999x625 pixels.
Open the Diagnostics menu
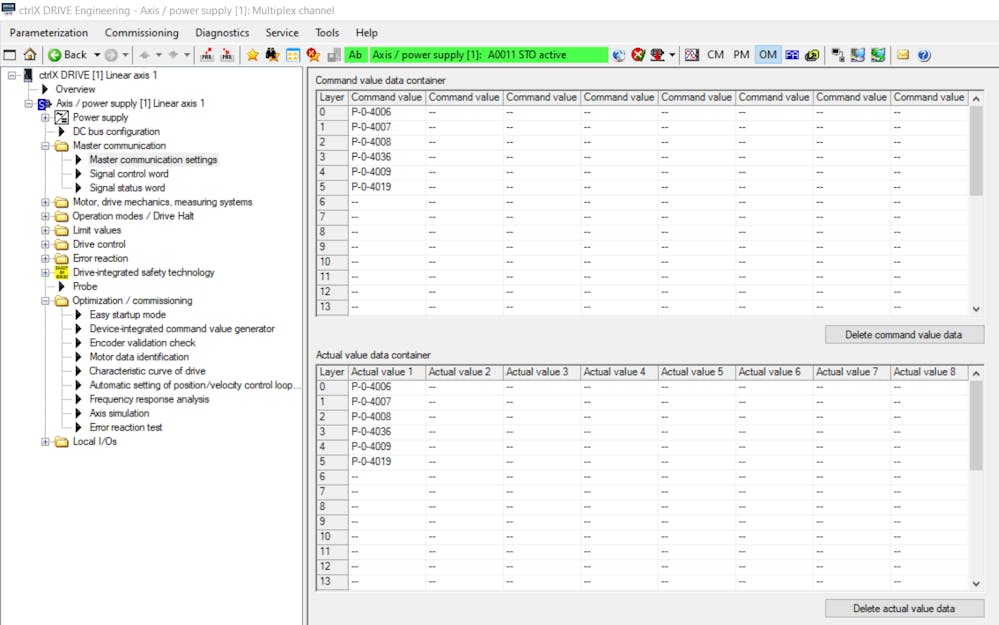pyautogui.click(x=222, y=33)
